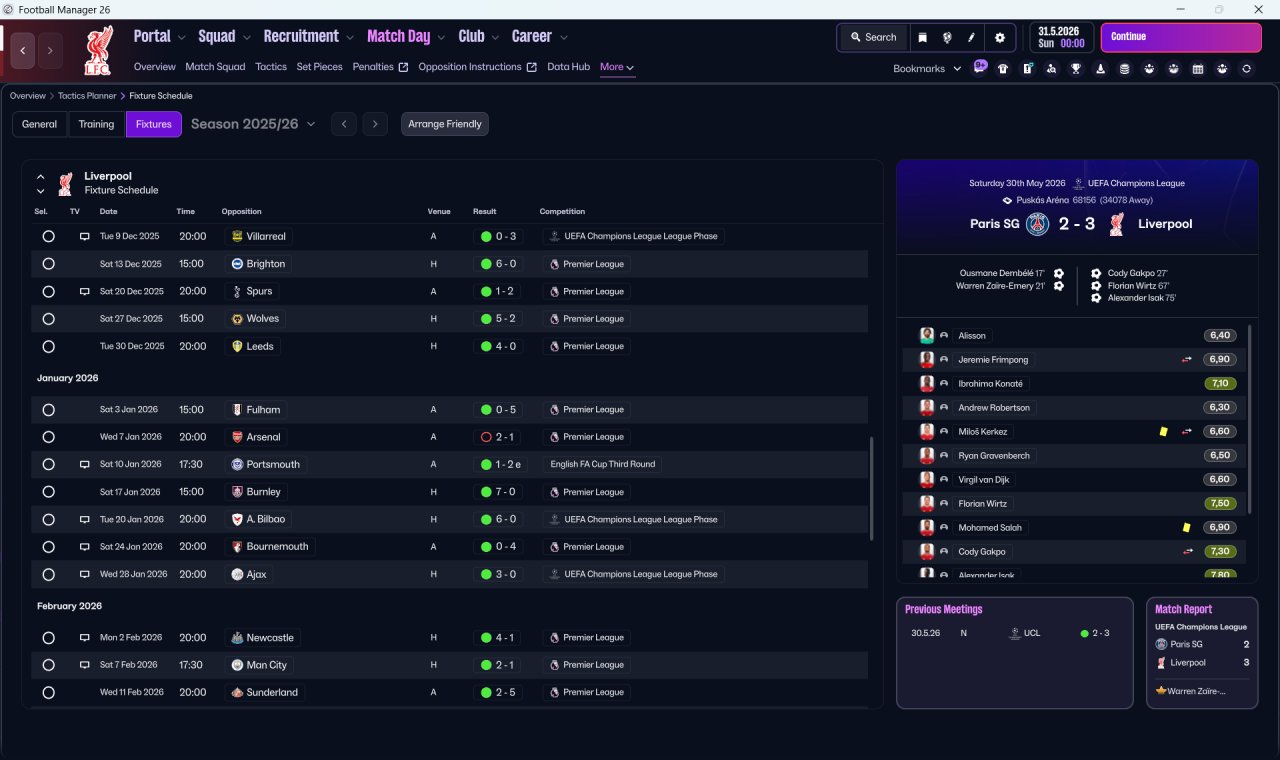Click the Liverpool club crest logo
The width and height of the screenshot is (1280, 760).
click(x=99, y=50)
